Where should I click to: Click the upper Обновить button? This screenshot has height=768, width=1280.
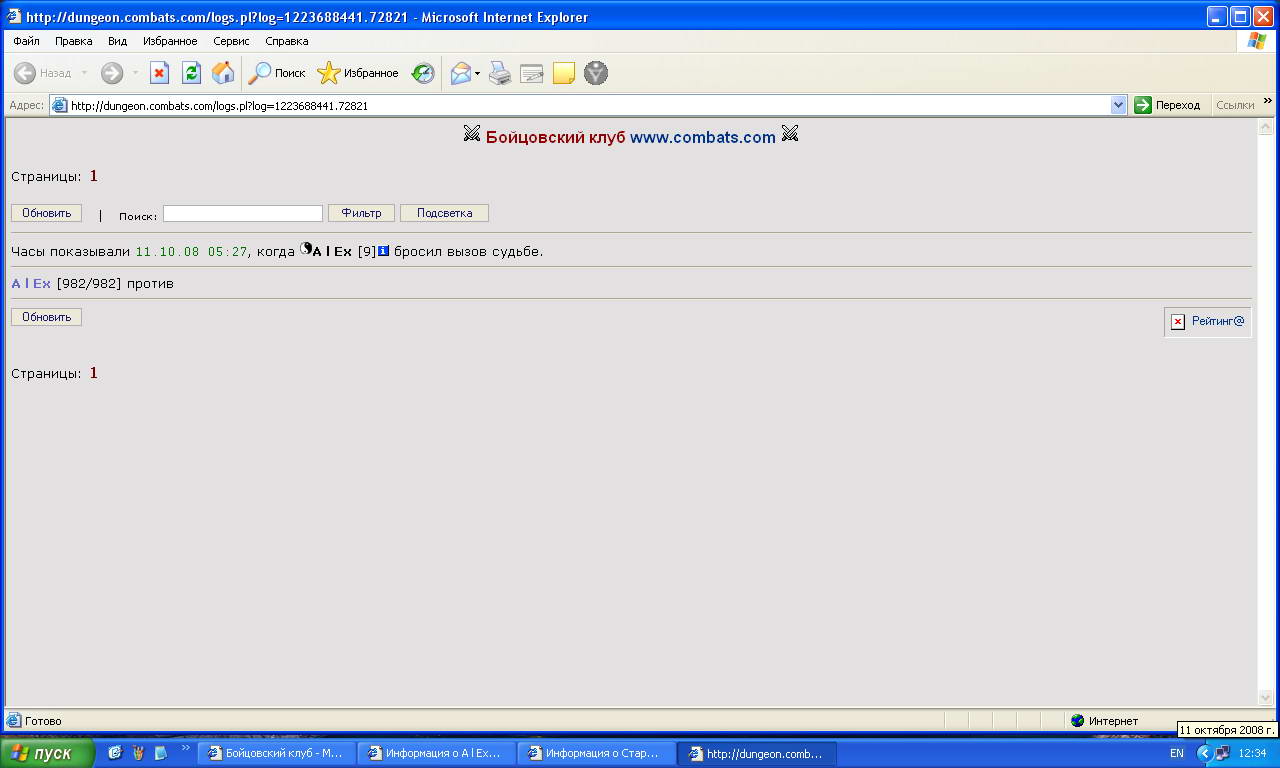coord(47,213)
